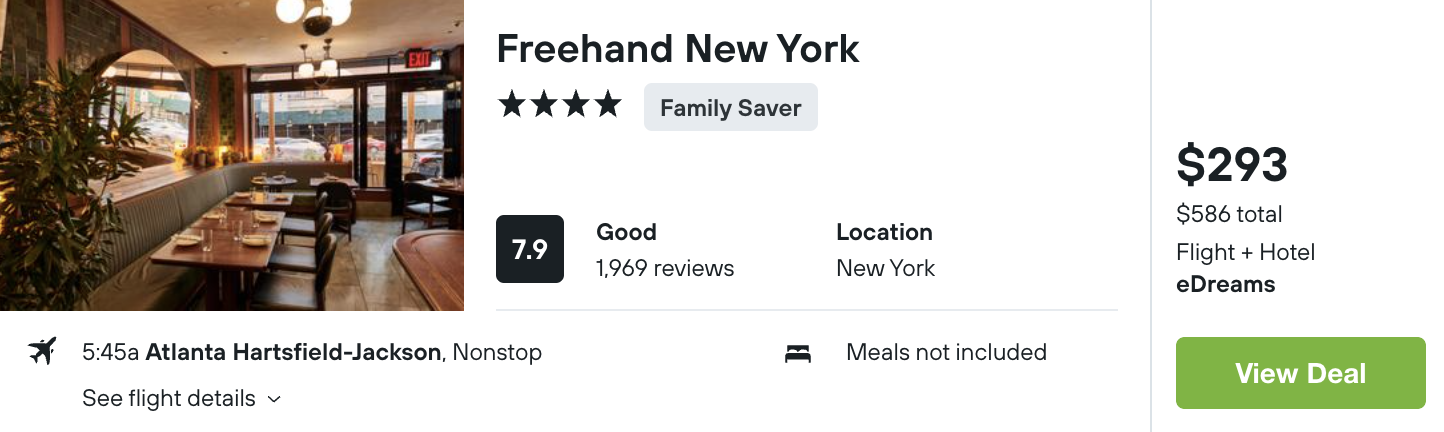1444x432 pixels.
Task: Click the $293 price
Action: point(1232,165)
